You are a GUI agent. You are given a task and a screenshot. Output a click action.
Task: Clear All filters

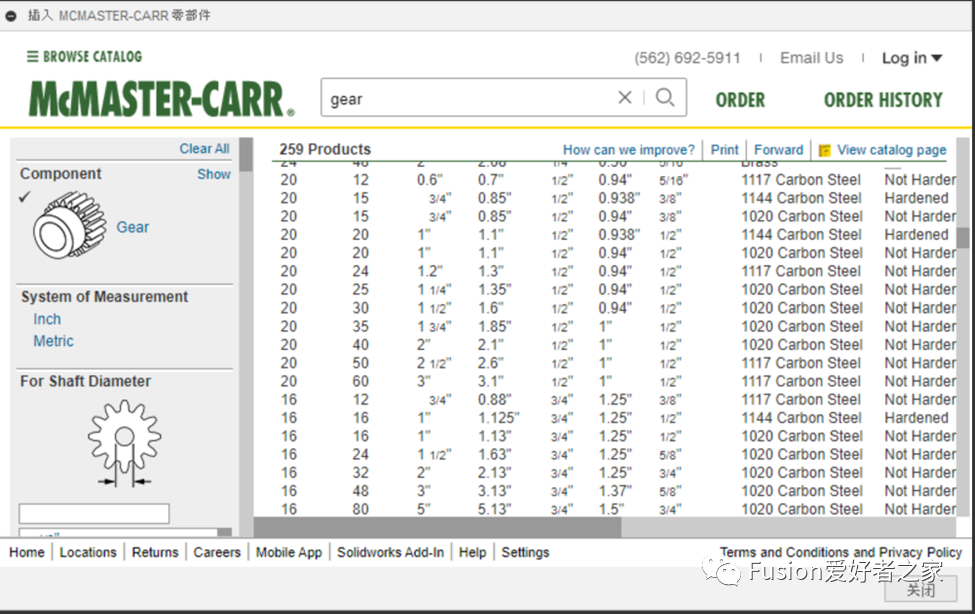click(204, 149)
